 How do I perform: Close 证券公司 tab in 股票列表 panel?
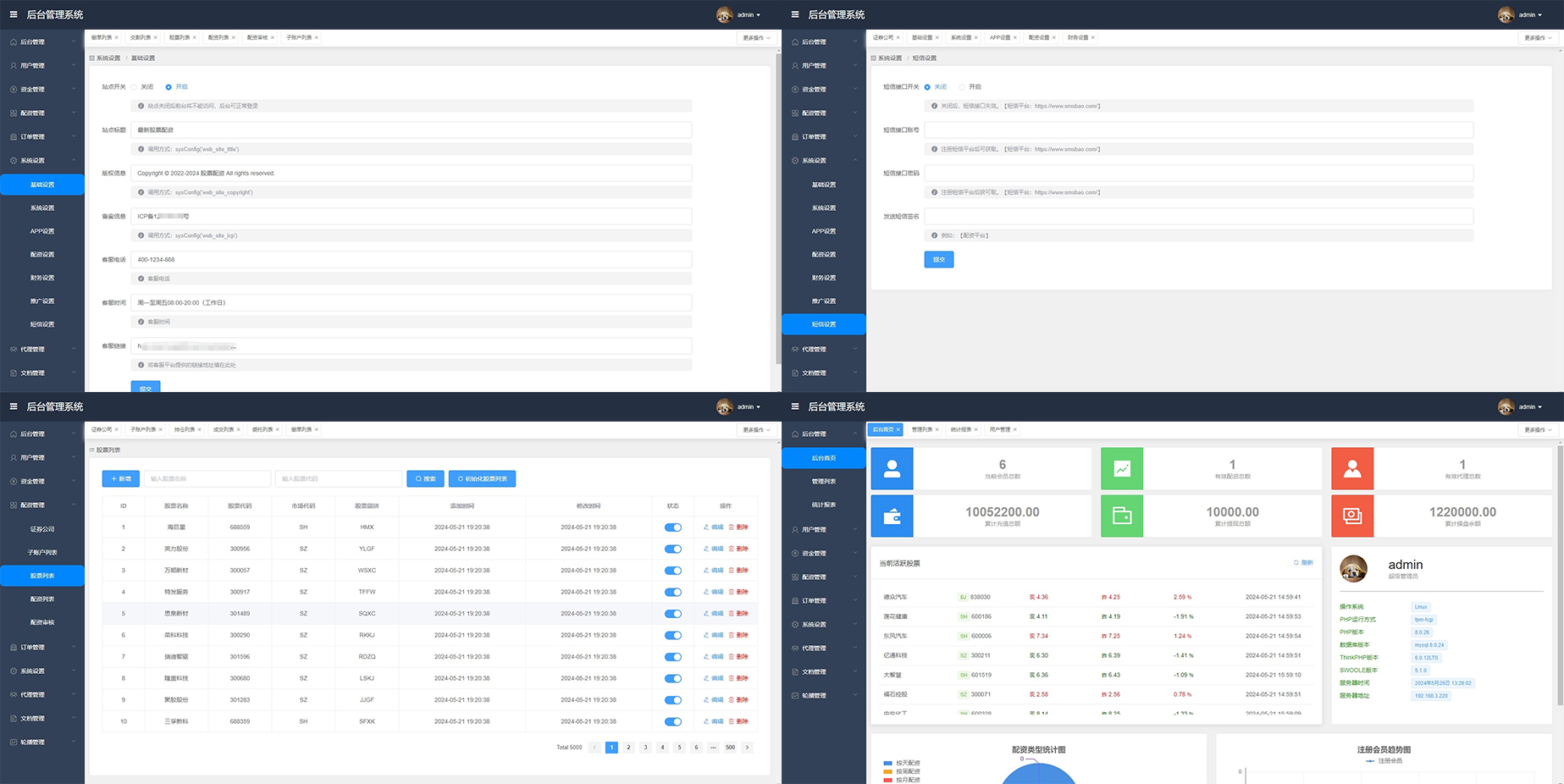tap(116, 430)
